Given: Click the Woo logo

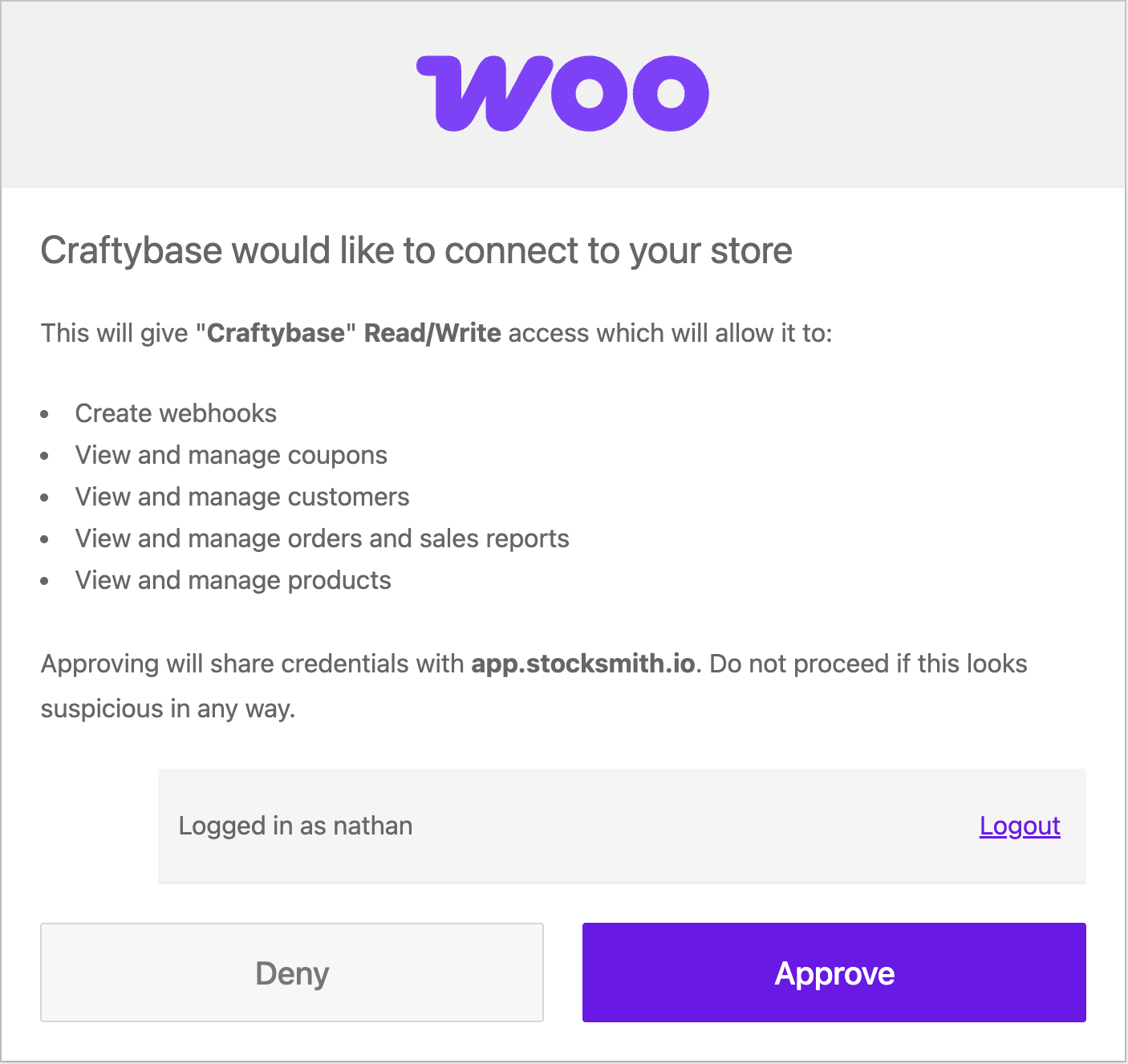Looking at the screenshot, I should (562, 93).
